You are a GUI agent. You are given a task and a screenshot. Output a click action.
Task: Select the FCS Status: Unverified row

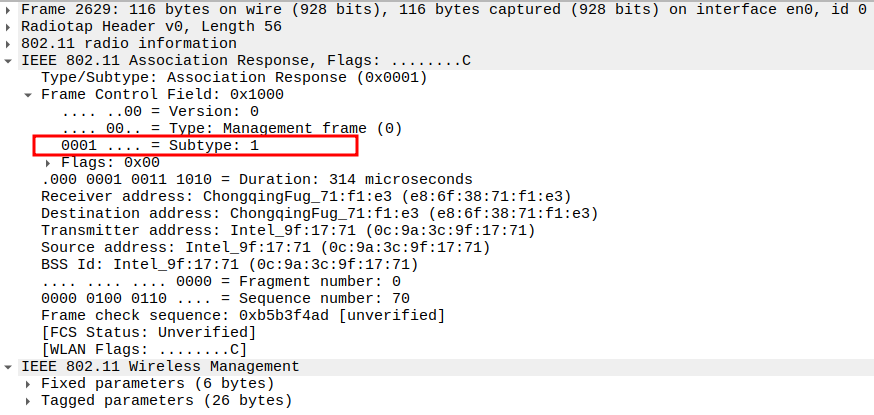(x=148, y=332)
